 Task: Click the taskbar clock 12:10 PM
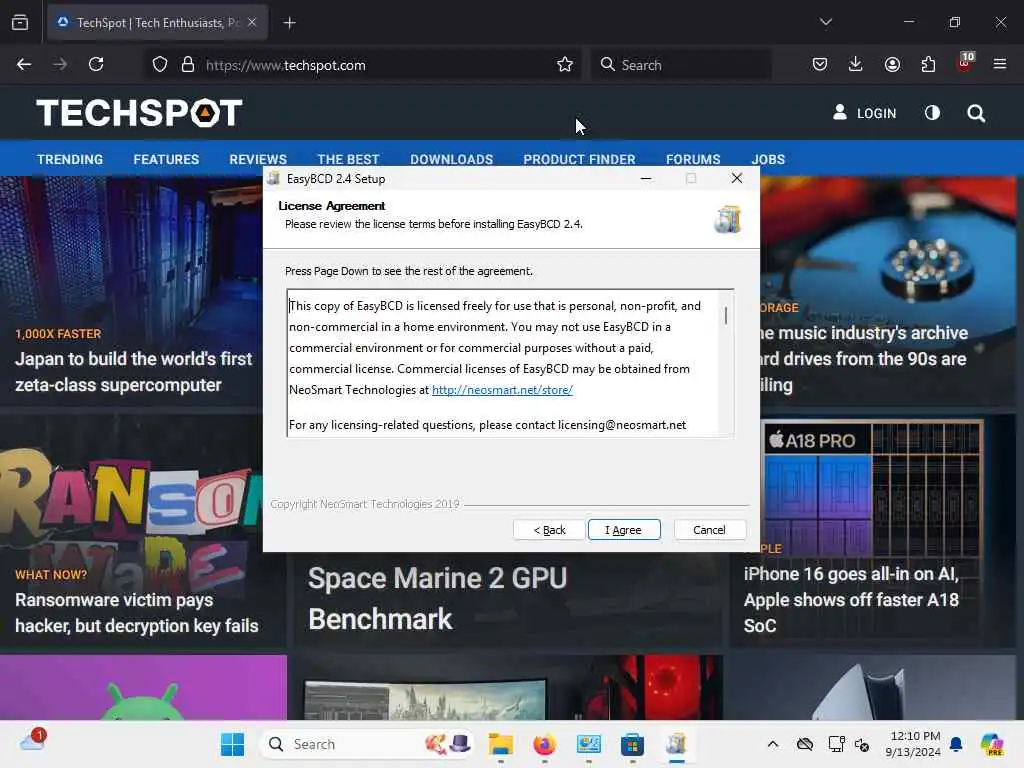click(914, 744)
